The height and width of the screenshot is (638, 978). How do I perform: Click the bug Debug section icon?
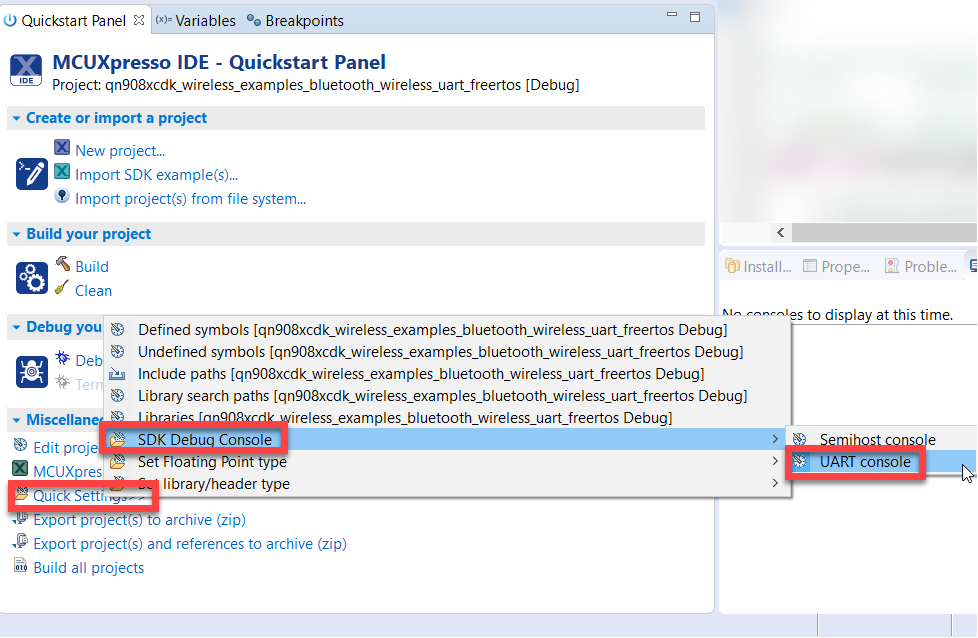(32, 372)
